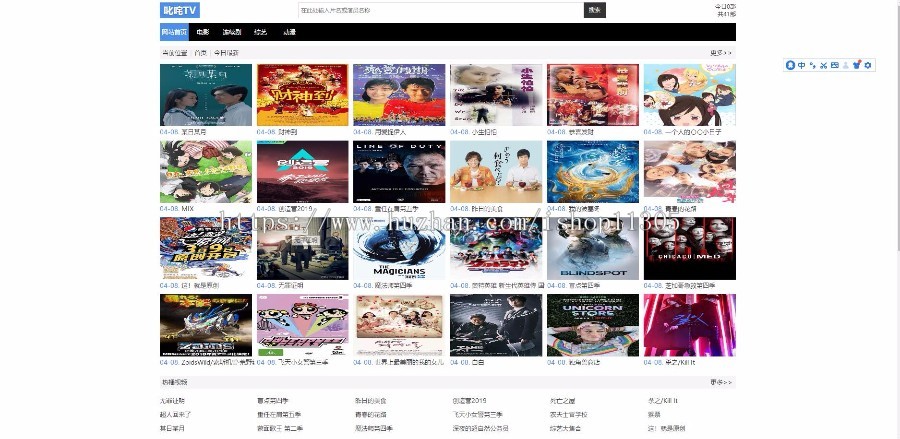The height and width of the screenshot is (439, 900).
Task: Click '创造营2019' in the bottom text list
Action: coord(470,401)
